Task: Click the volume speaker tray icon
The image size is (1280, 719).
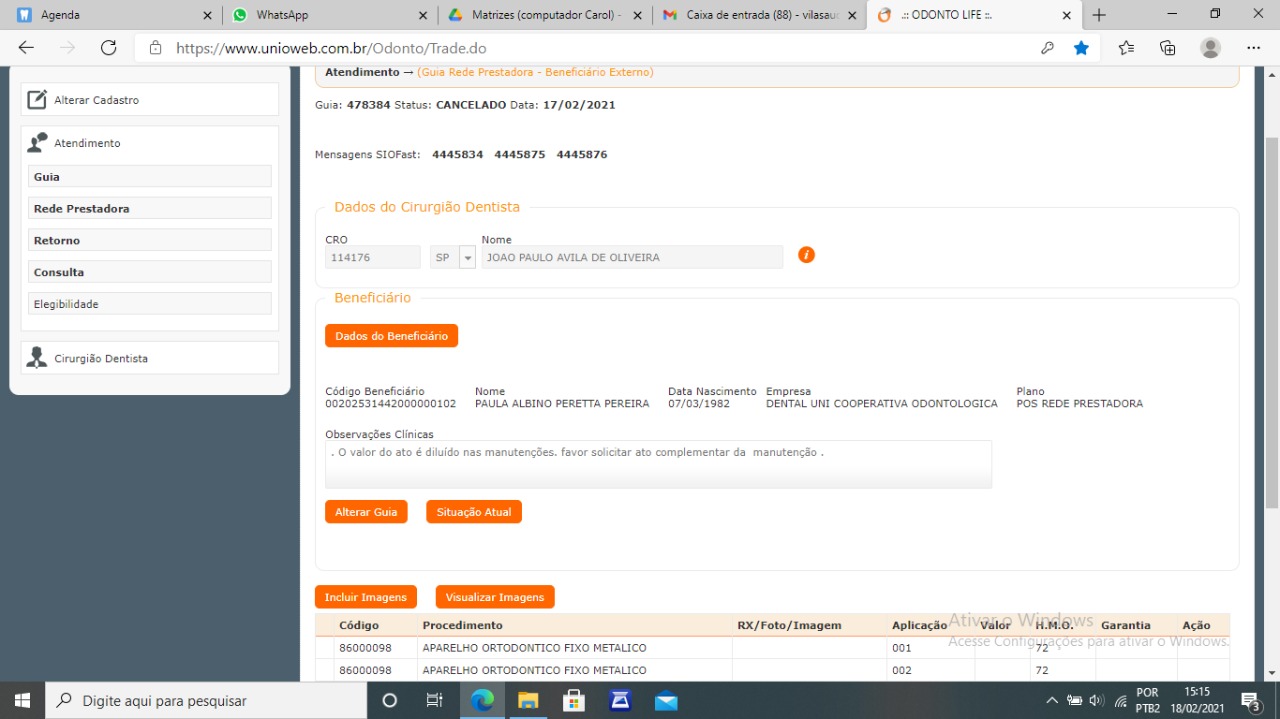Action: pos(1096,700)
